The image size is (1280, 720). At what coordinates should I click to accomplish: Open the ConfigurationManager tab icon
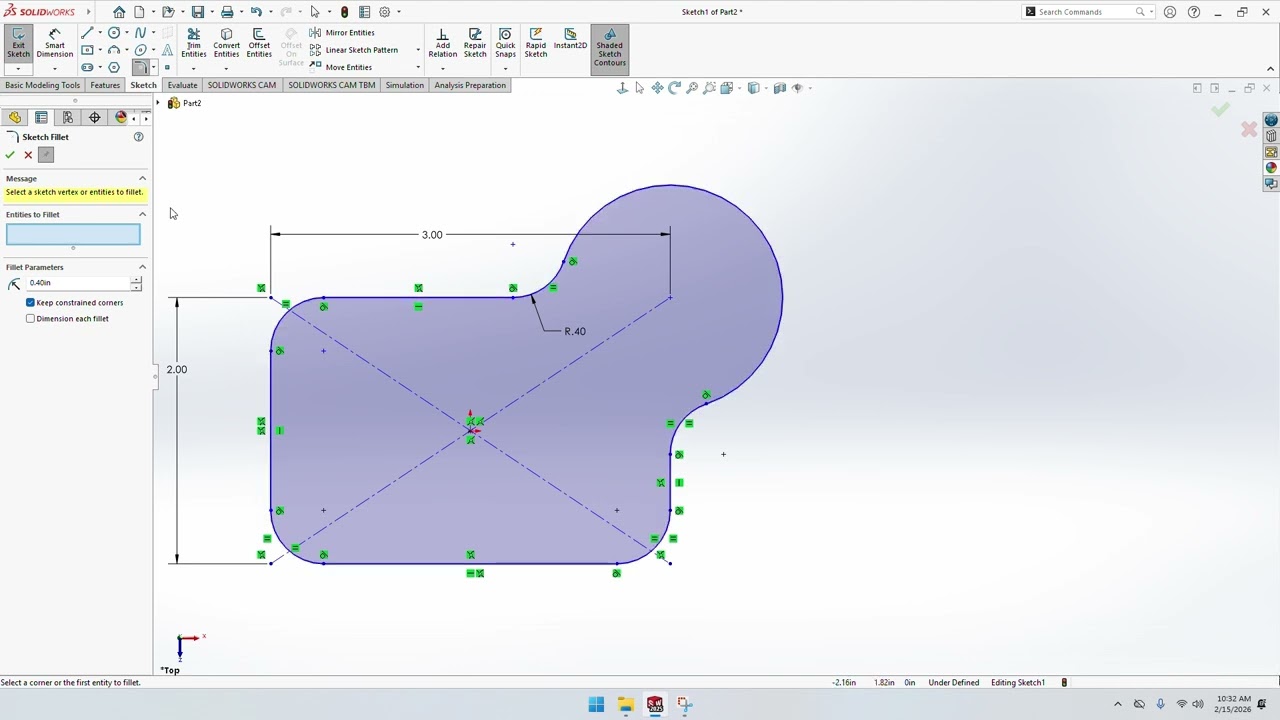(x=68, y=117)
